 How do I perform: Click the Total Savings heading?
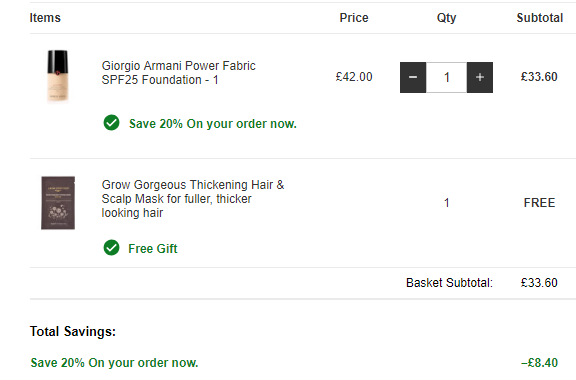click(x=73, y=331)
